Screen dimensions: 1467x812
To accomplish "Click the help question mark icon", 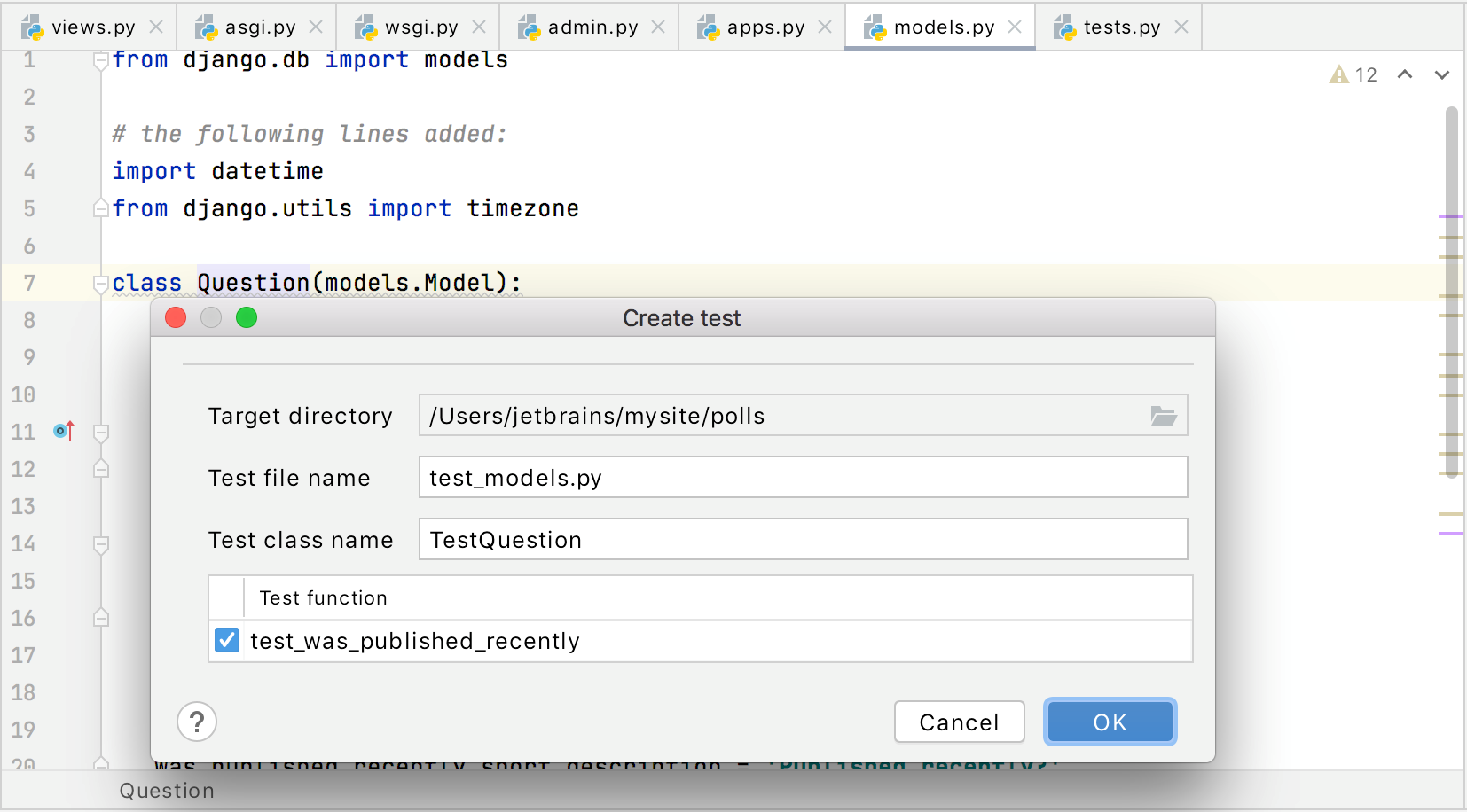I will click(x=197, y=722).
